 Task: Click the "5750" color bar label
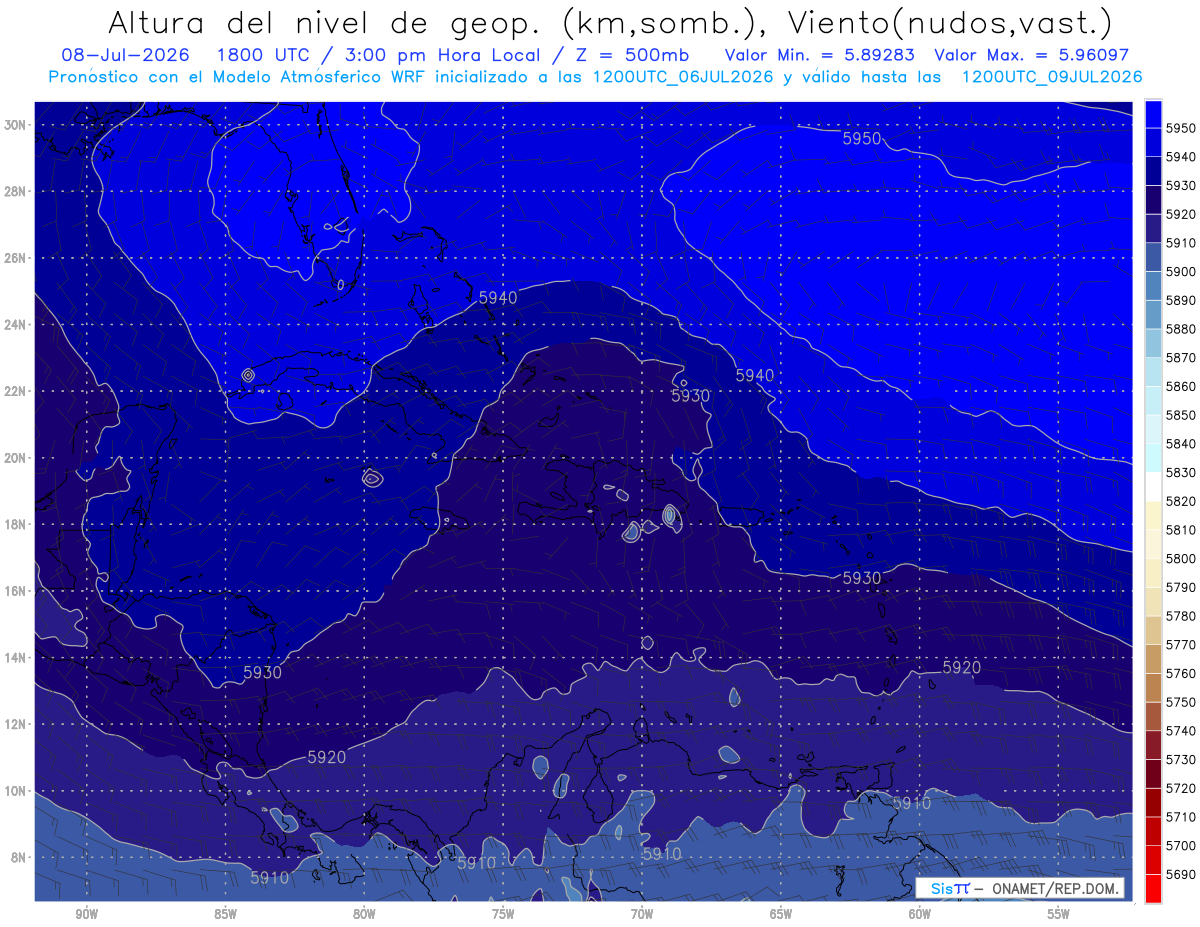pyautogui.click(x=1180, y=702)
